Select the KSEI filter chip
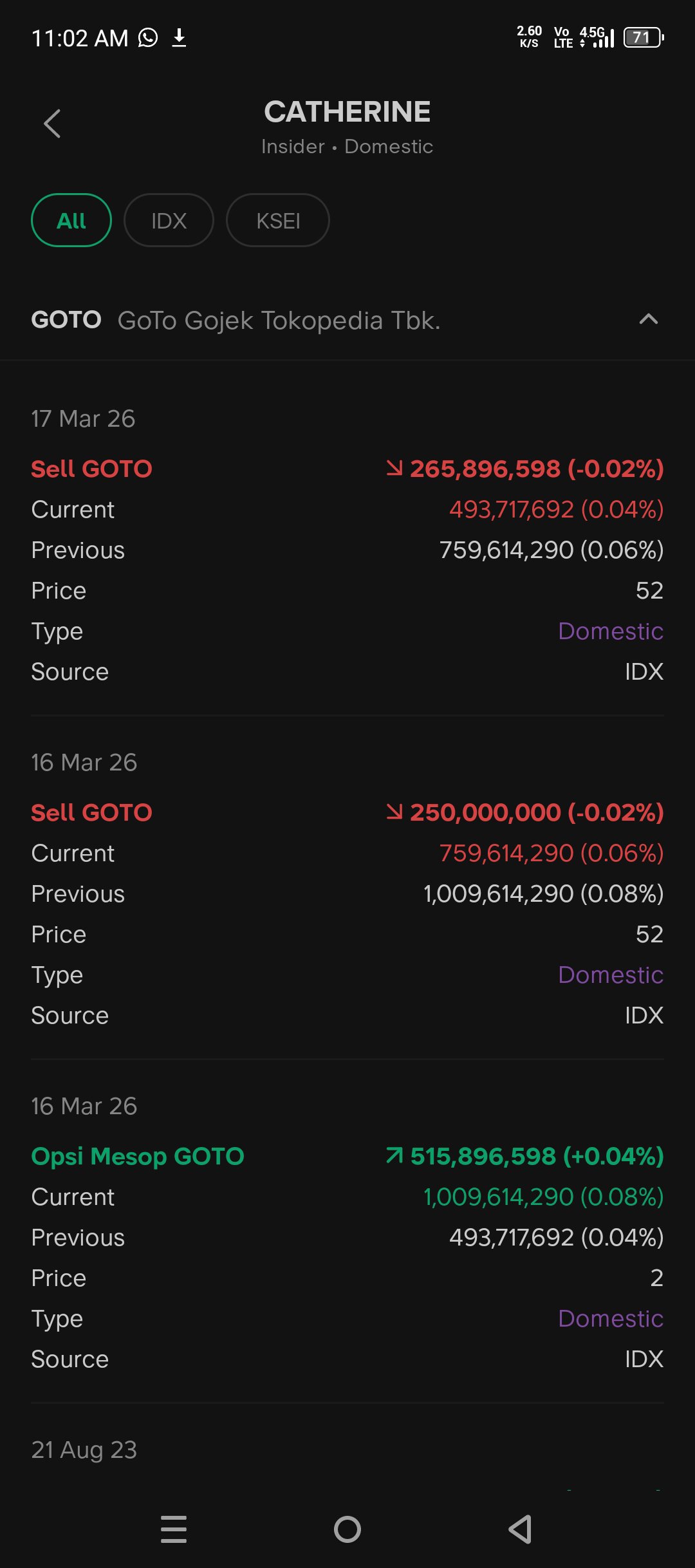 coord(278,220)
